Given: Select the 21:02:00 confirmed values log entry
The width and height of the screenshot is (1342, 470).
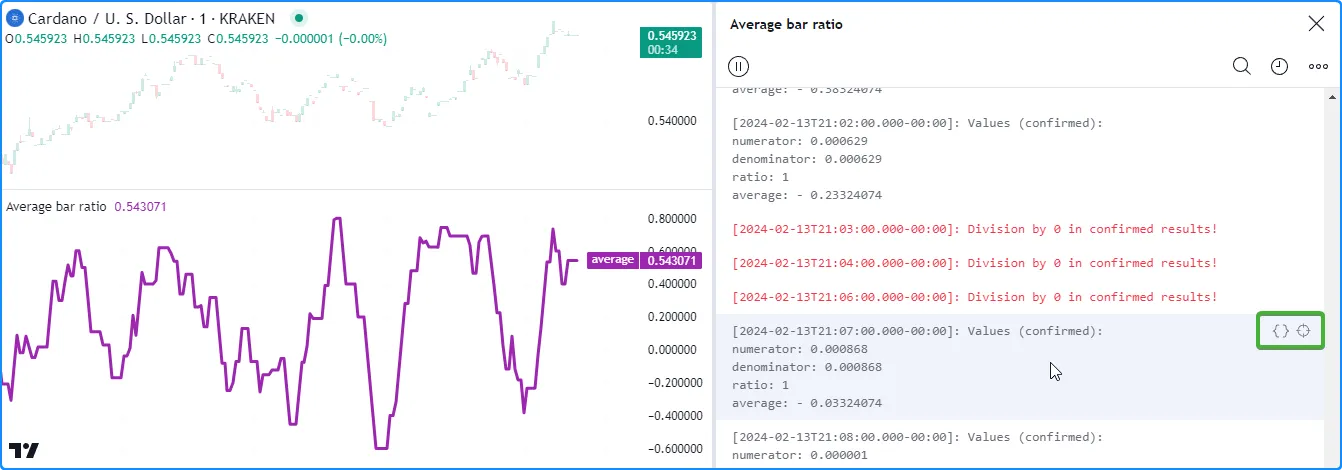Looking at the screenshot, I should pos(917,123).
